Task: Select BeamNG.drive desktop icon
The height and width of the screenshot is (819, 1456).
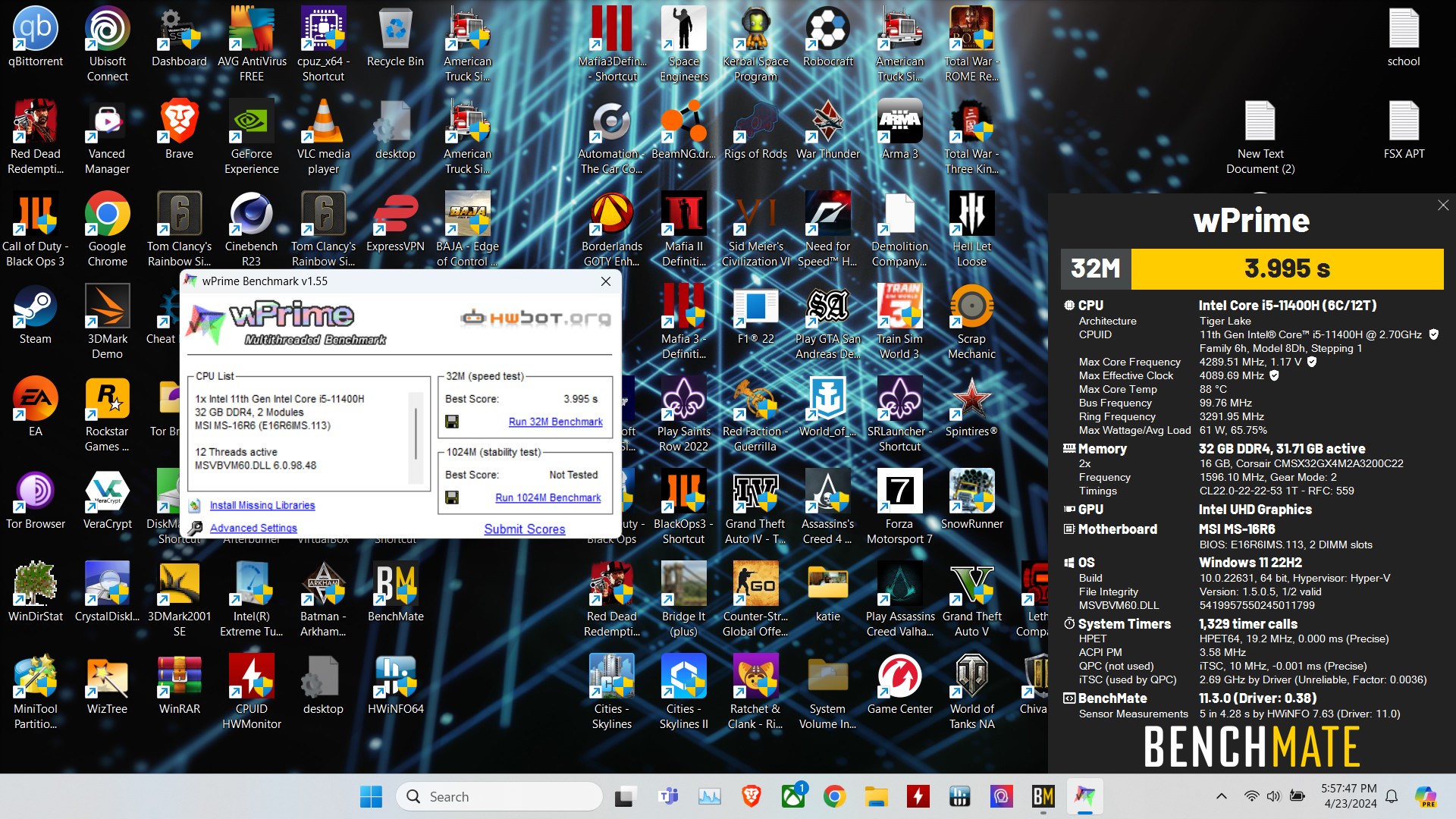Action: coord(683,129)
